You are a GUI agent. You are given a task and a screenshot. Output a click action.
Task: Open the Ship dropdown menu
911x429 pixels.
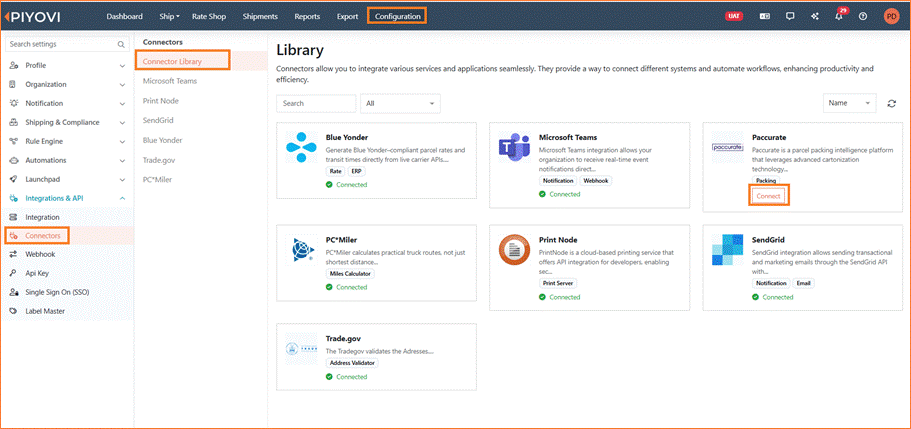170,16
